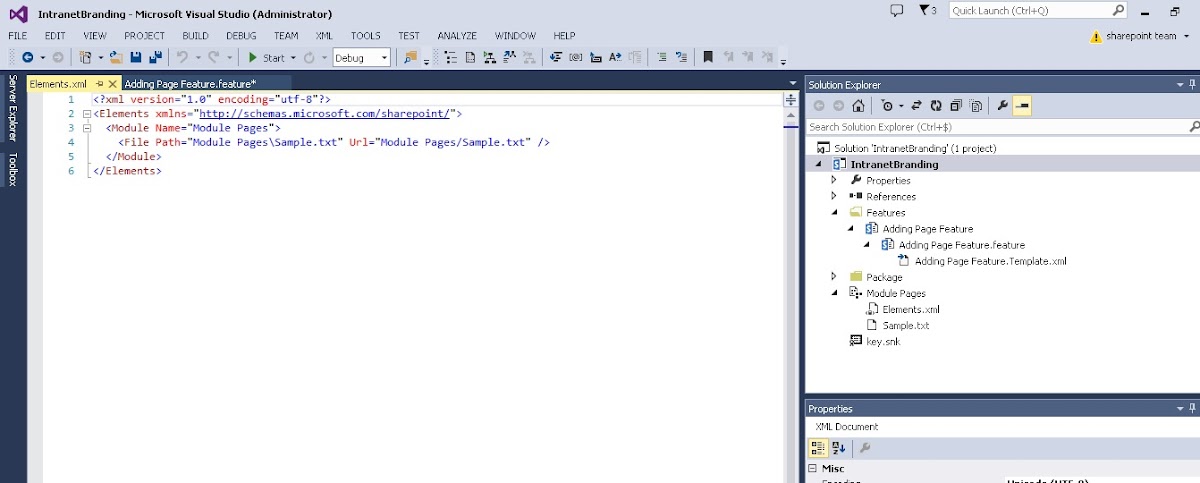Click the Collapse All icon in Solution Explorer
The height and width of the screenshot is (483, 1200).
[956, 105]
